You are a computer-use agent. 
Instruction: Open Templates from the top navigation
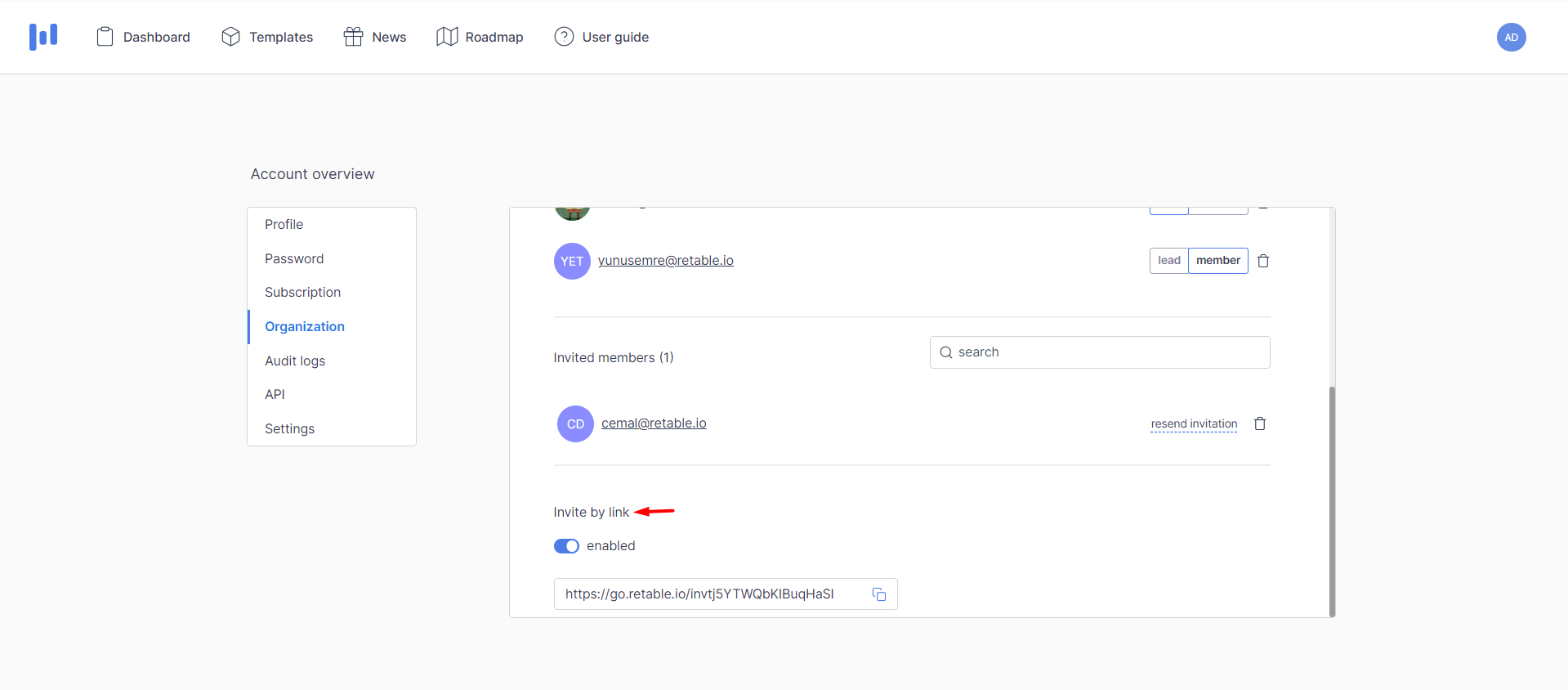267,37
